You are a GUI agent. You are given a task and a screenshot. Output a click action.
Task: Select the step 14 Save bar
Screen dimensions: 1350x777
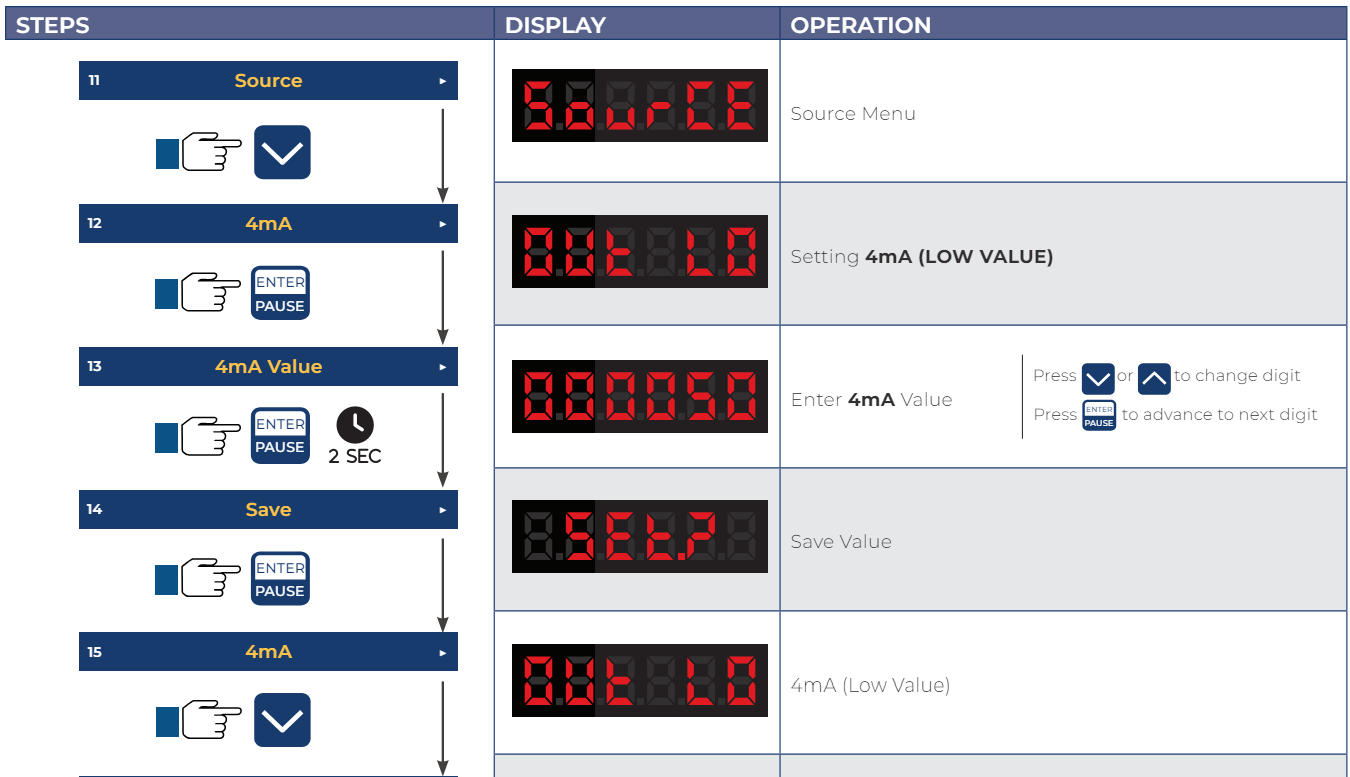pos(268,509)
